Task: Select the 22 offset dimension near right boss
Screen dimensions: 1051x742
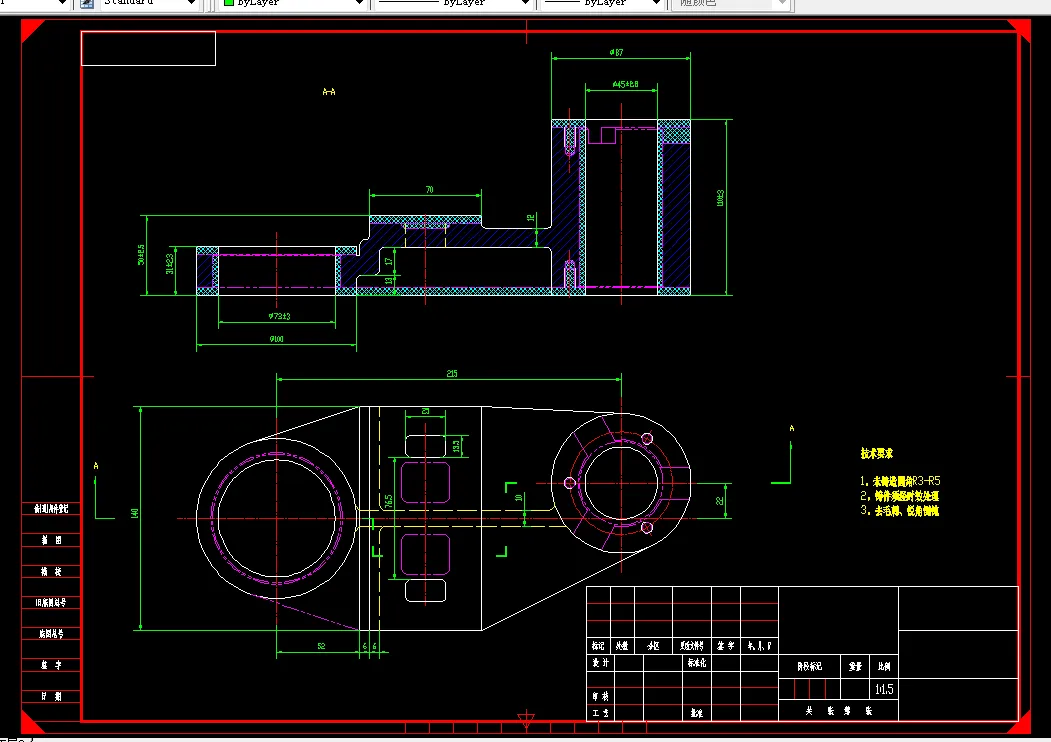Action: [720, 501]
